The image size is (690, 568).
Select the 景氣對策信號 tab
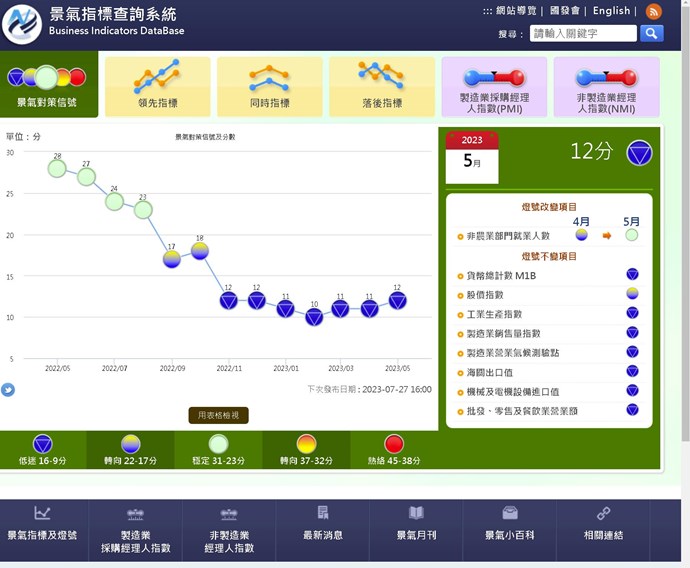click(47, 86)
